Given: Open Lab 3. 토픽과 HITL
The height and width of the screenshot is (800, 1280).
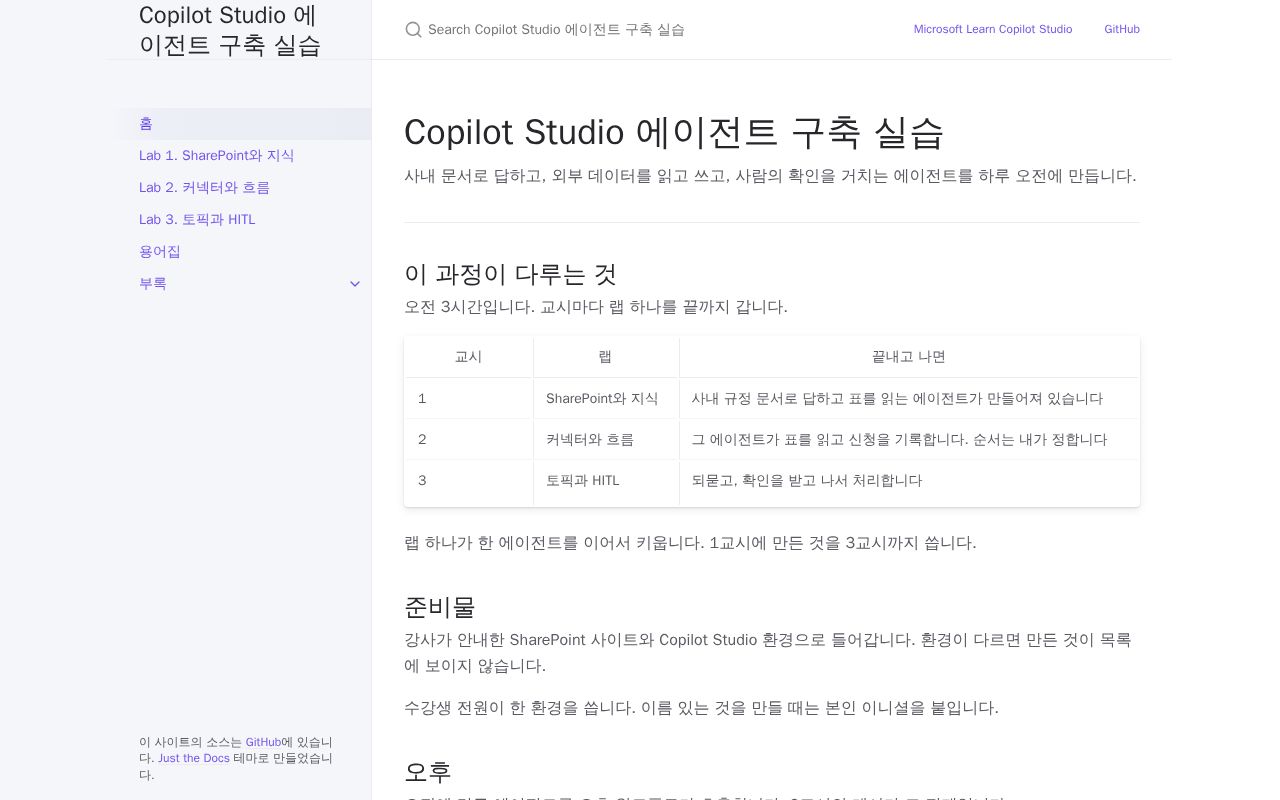Looking at the screenshot, I should pyautogui.click(x=240, y=220).
